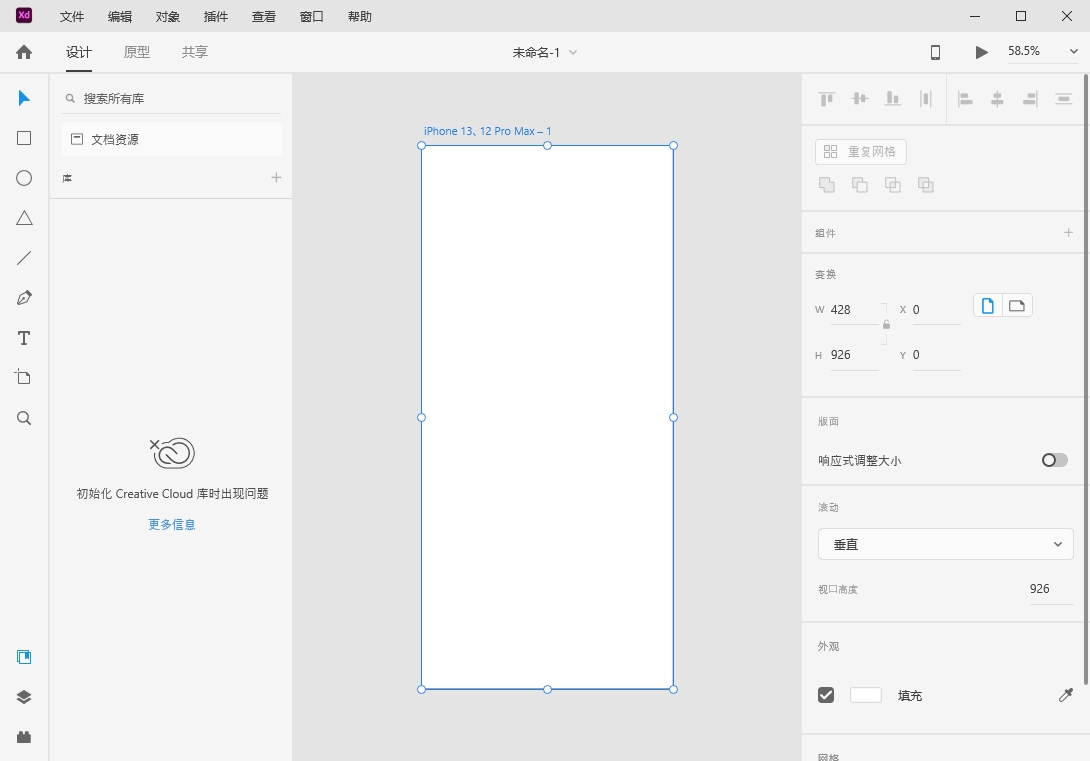The height and width of the screenshot is (761, 1090).
Task: Select the Ellipse tool
Action: [24, 178]
